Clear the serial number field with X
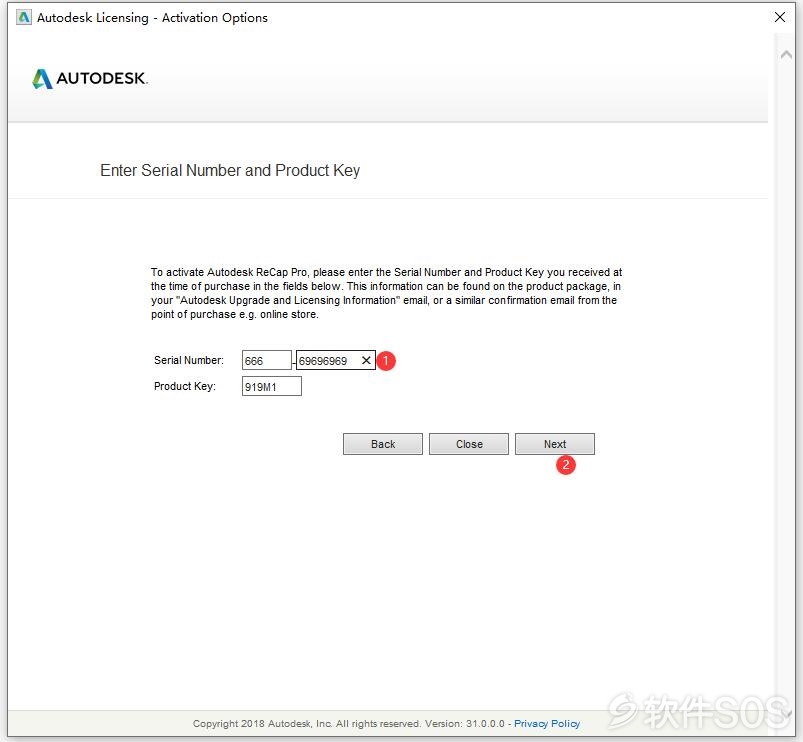The height and width of the screenshot is (742, 803). point(366,361)
